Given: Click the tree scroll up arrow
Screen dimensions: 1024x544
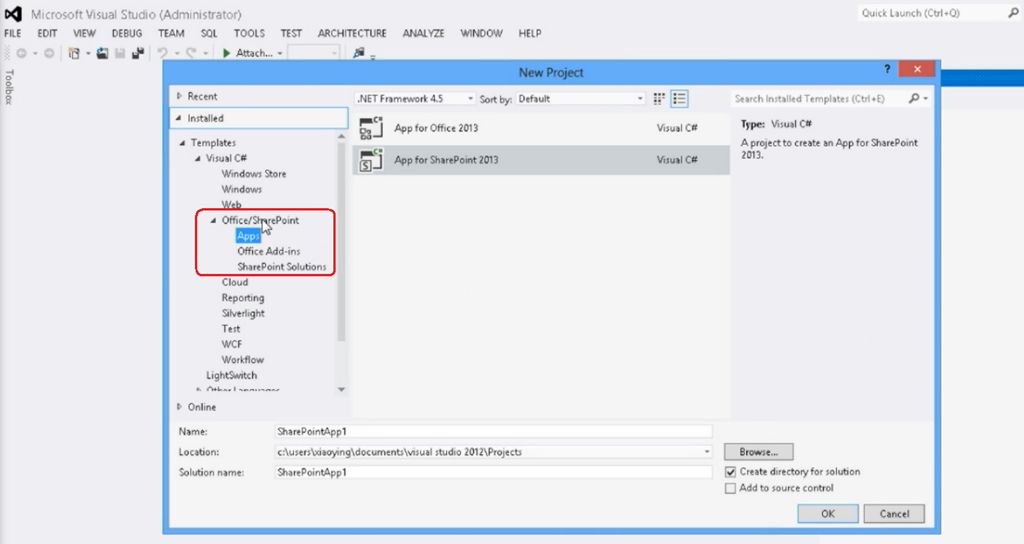Looking at the screenshot, I should click(341, 136).
